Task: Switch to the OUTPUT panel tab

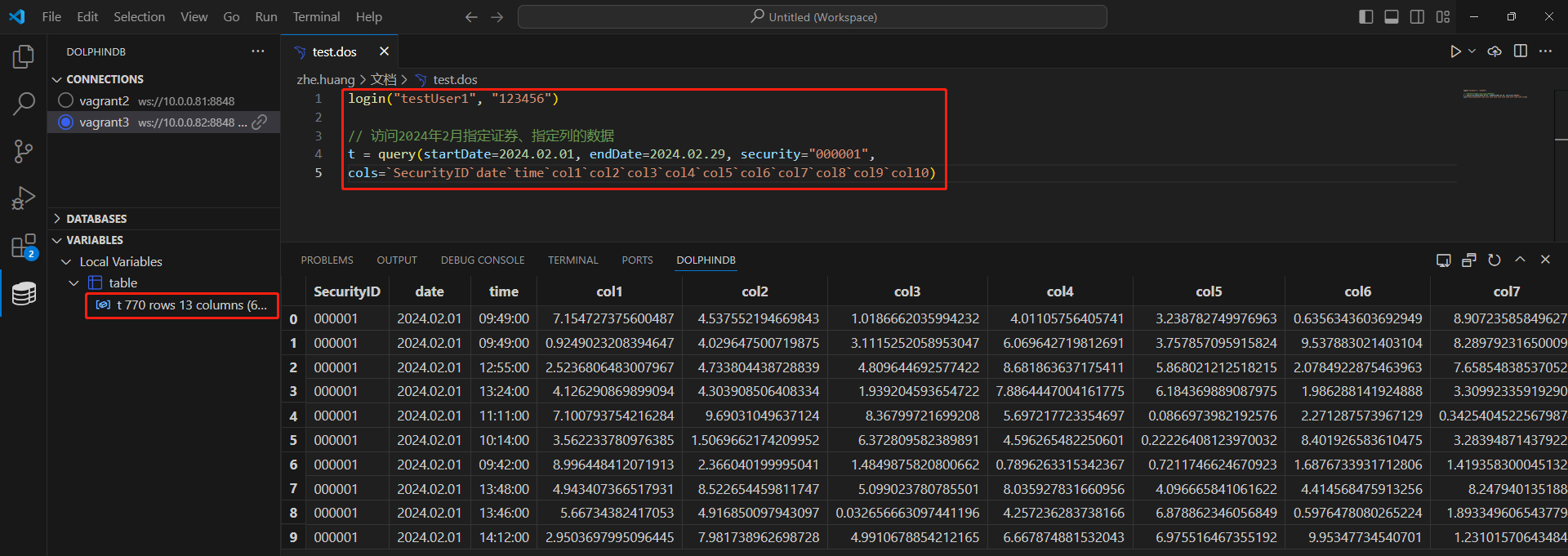Action: [x=397, y=260]
